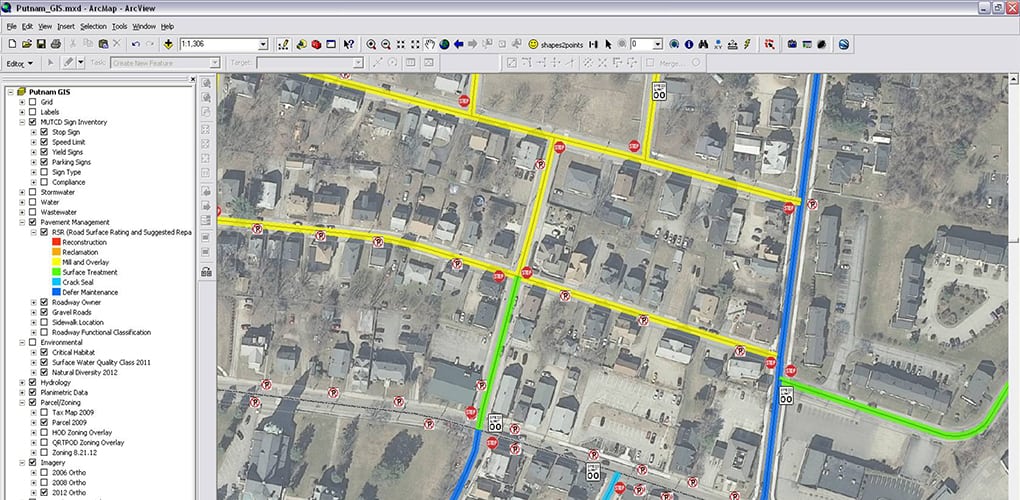Image resolution: width=1020 pixels, height=500 pixels.
Task: Click the Fixed Zoom In arrows icon
Action: (x=401, y=44)
